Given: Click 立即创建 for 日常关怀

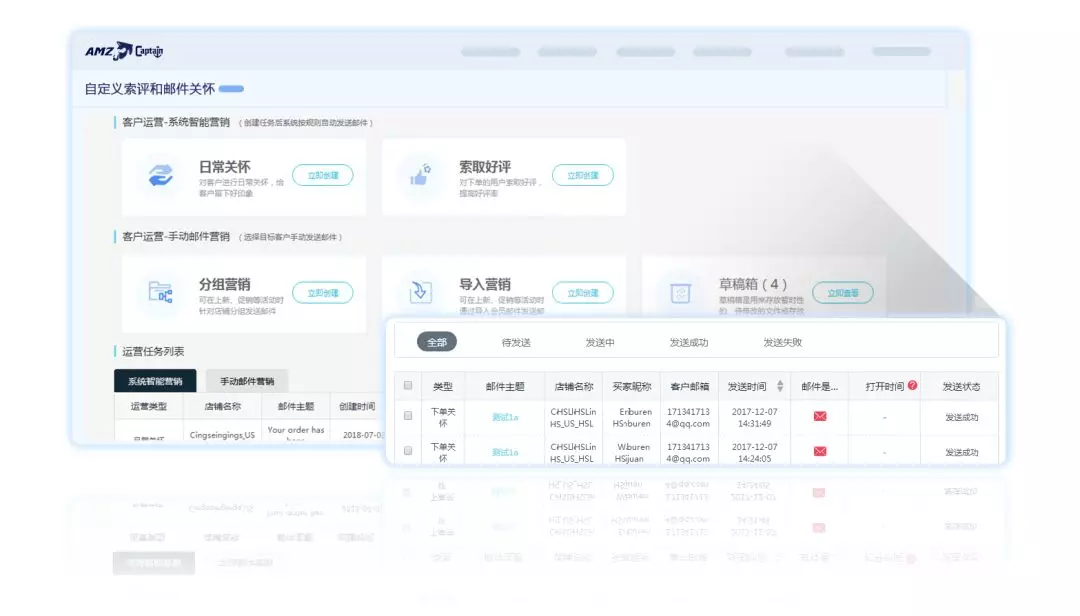Looking at the screenshot, I should click(x=322, y=175).
